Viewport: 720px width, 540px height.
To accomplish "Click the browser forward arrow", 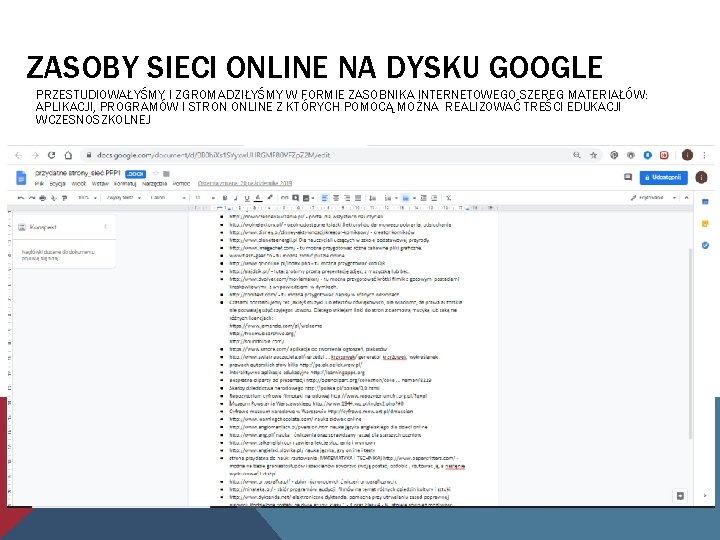I will click(x=35, y=155).
